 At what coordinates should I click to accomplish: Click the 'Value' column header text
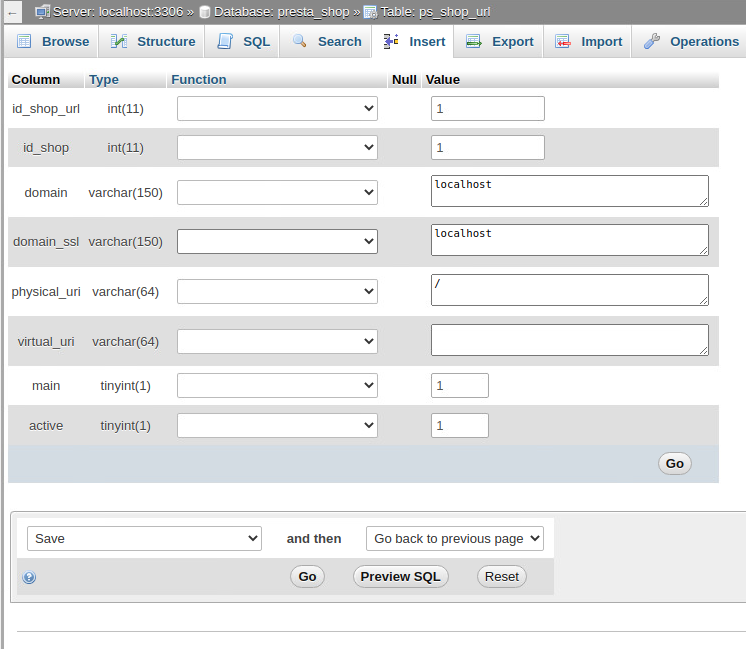click(x=442, y=79)
